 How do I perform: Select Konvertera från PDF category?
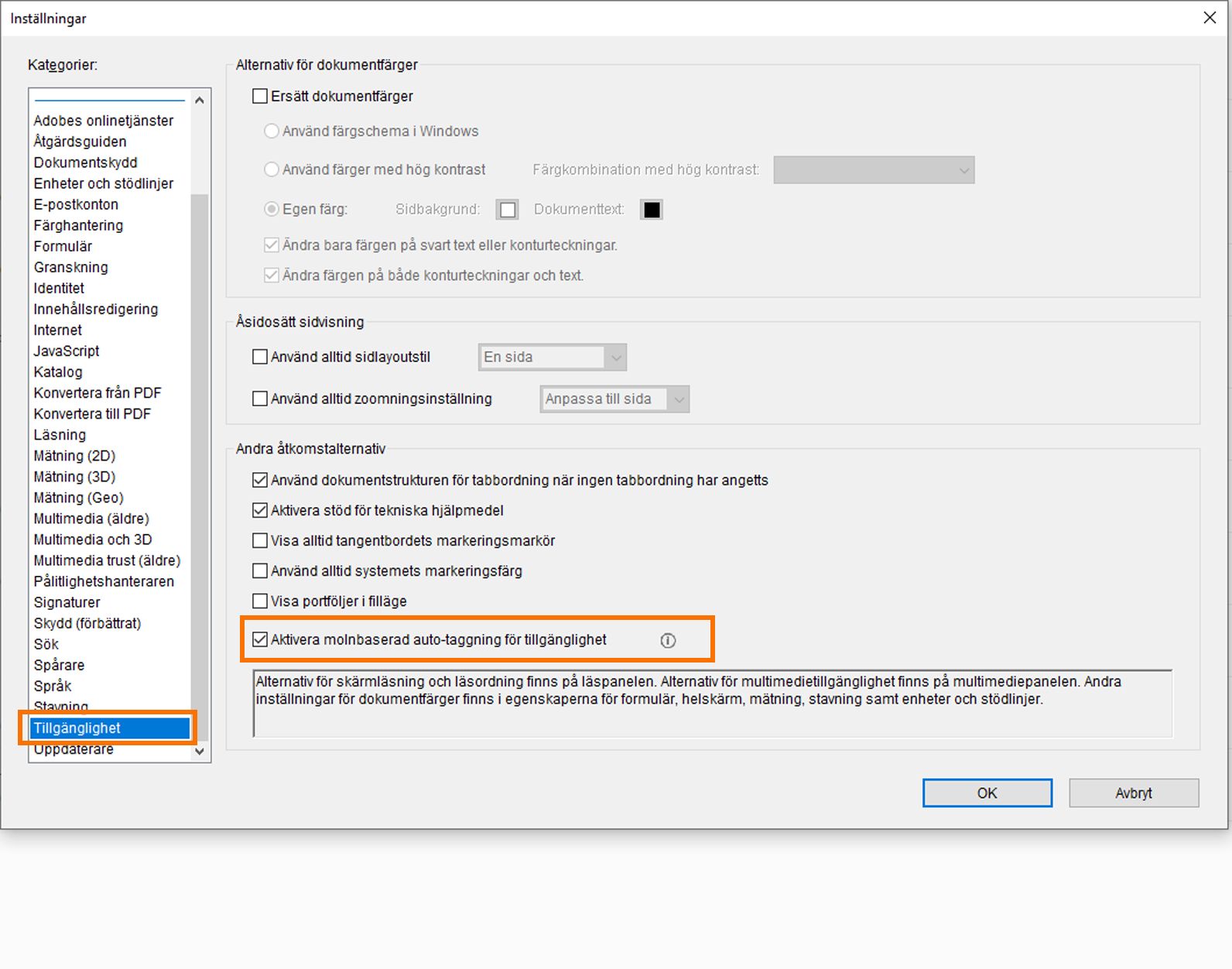pyautogui.click(x=97, y=392)
